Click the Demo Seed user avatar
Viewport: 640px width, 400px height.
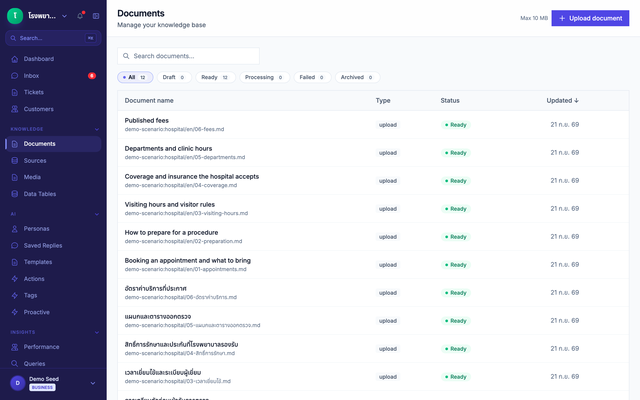tap(18, 383)
